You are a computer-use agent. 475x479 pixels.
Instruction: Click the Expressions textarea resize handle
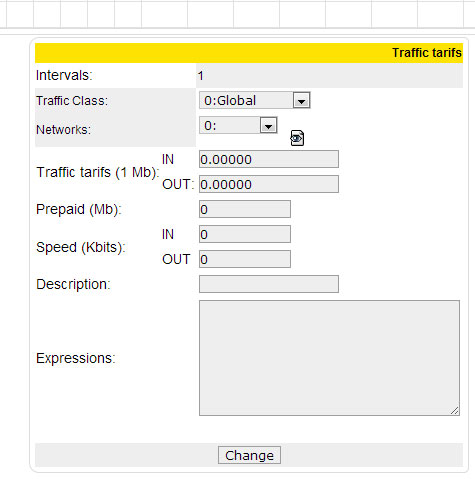click(455, 411)
